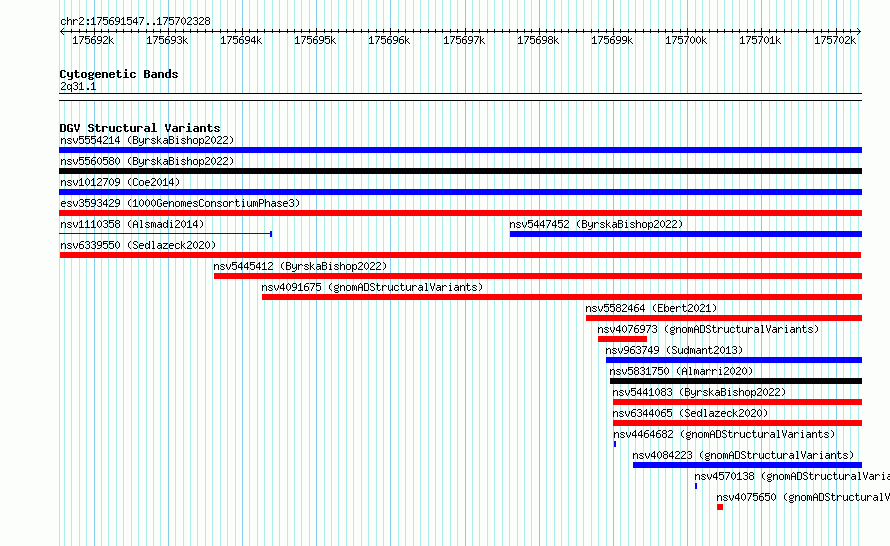The image size is (890, 546).
Task: Select the blue bar for nsv5554214
Action: pyautogui.click(x=460, y=150)
